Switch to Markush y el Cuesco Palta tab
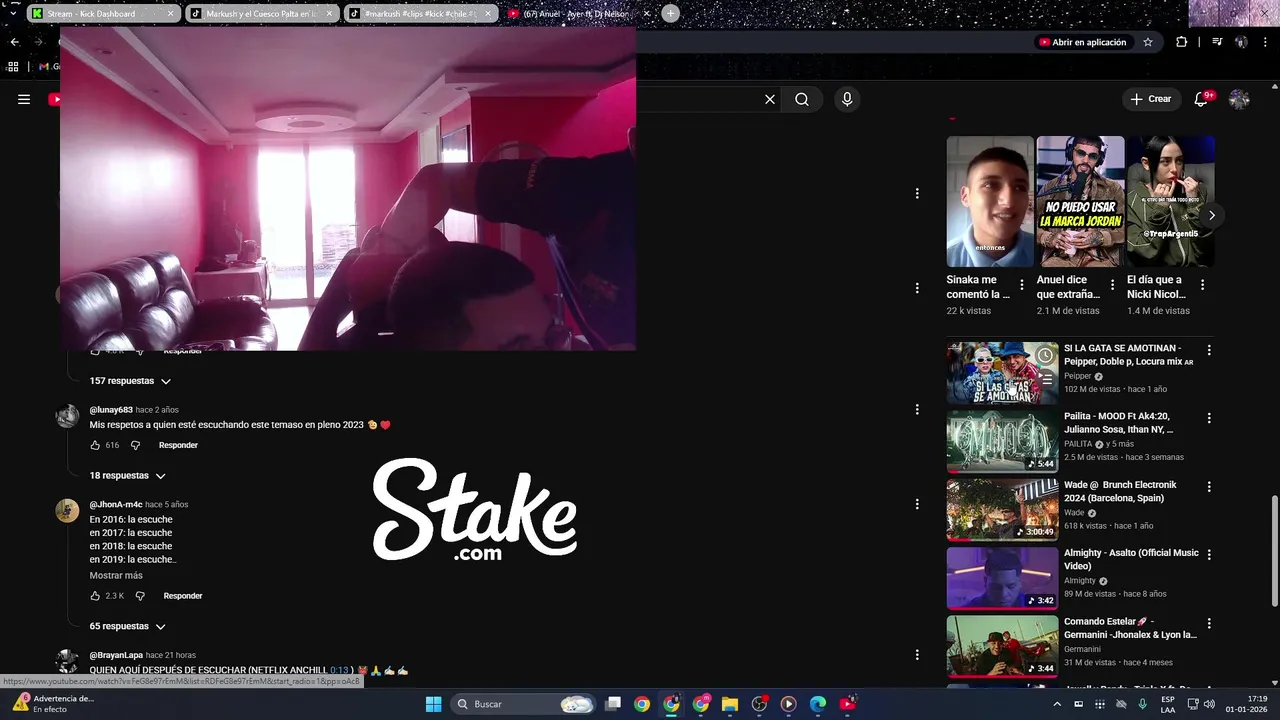 coord(262,14)
